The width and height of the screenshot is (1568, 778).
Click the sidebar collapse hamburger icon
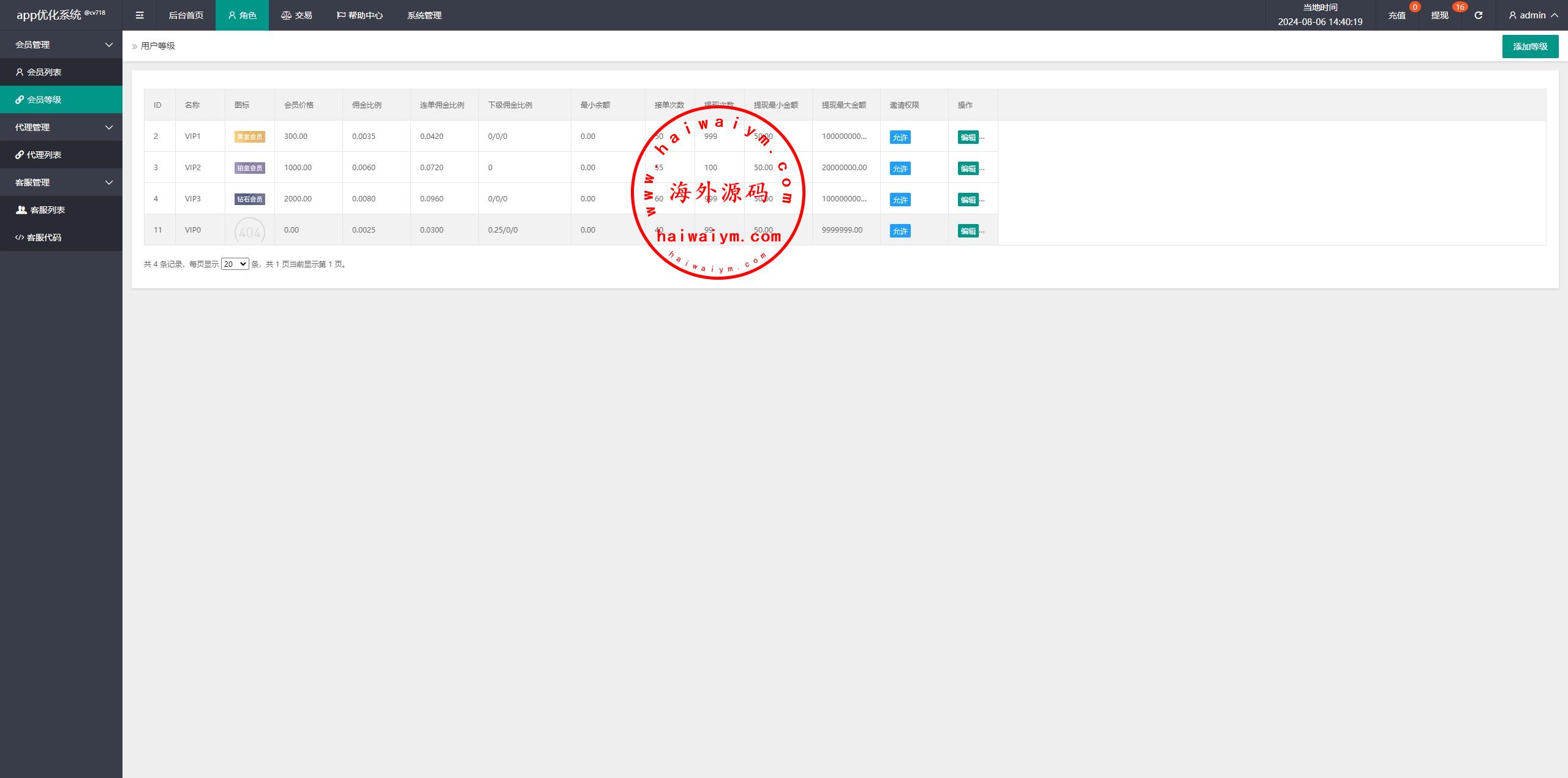(140, 15)
